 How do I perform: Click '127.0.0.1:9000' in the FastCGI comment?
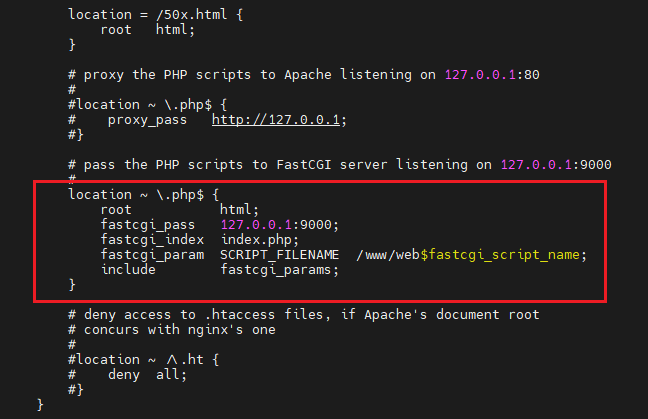[x=556, y=165]
